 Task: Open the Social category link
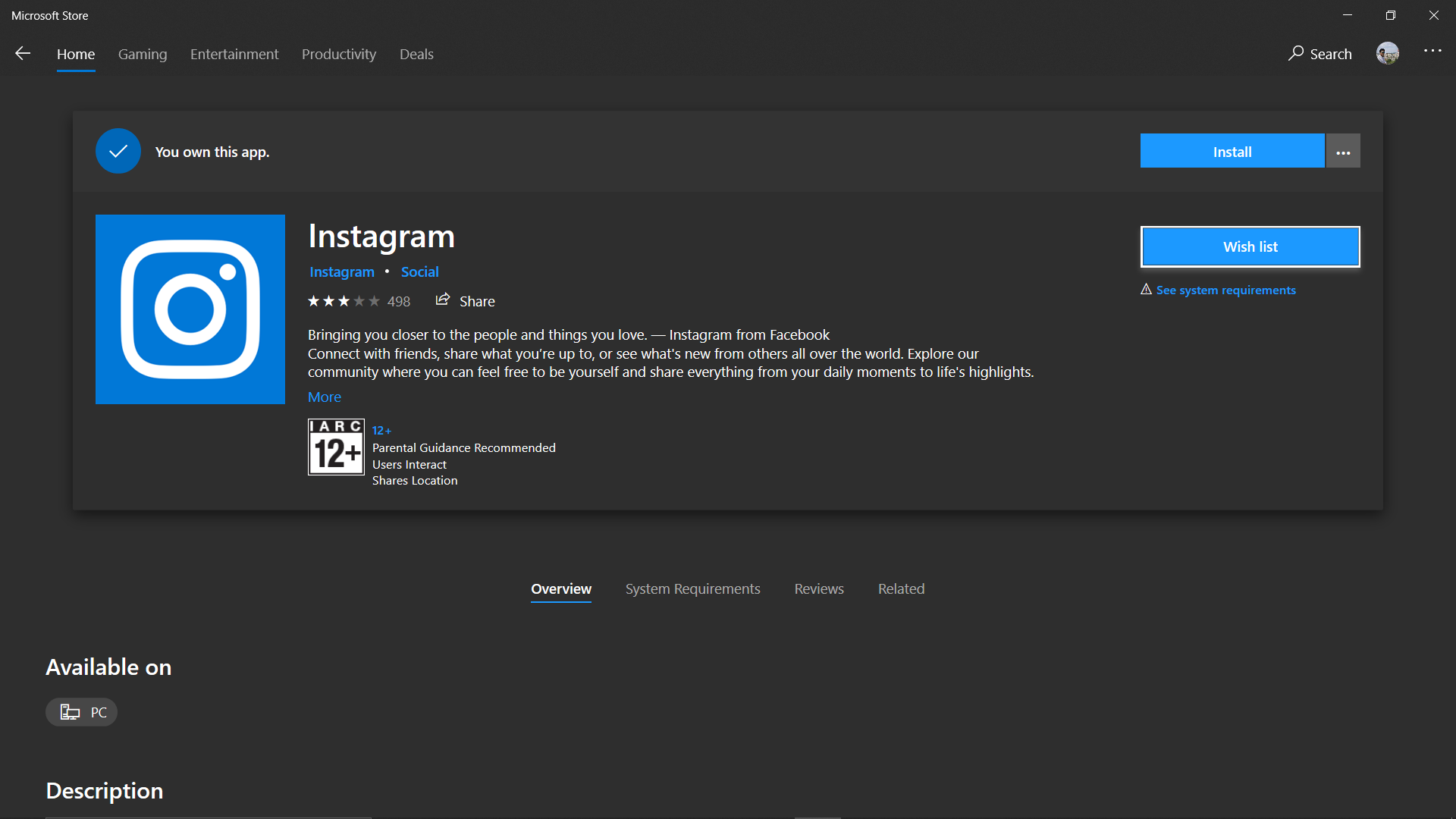419,272
